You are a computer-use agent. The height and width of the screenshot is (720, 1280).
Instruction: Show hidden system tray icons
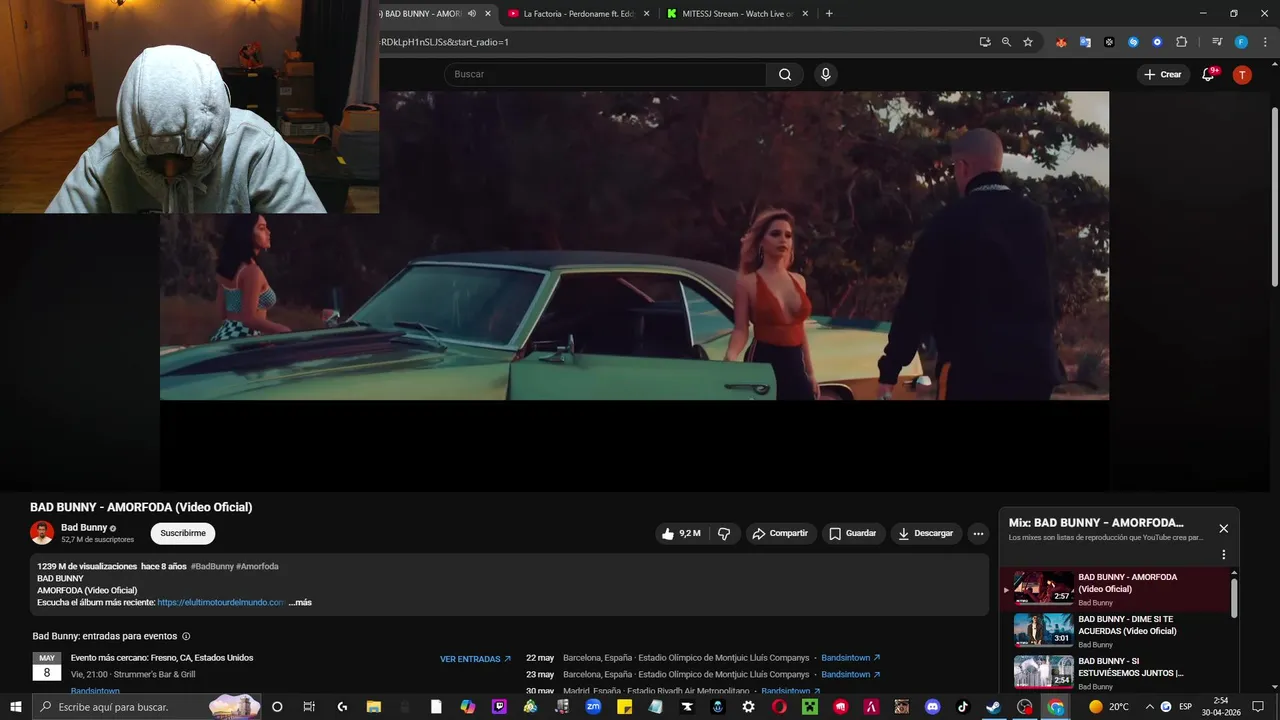click(1149, 706)
